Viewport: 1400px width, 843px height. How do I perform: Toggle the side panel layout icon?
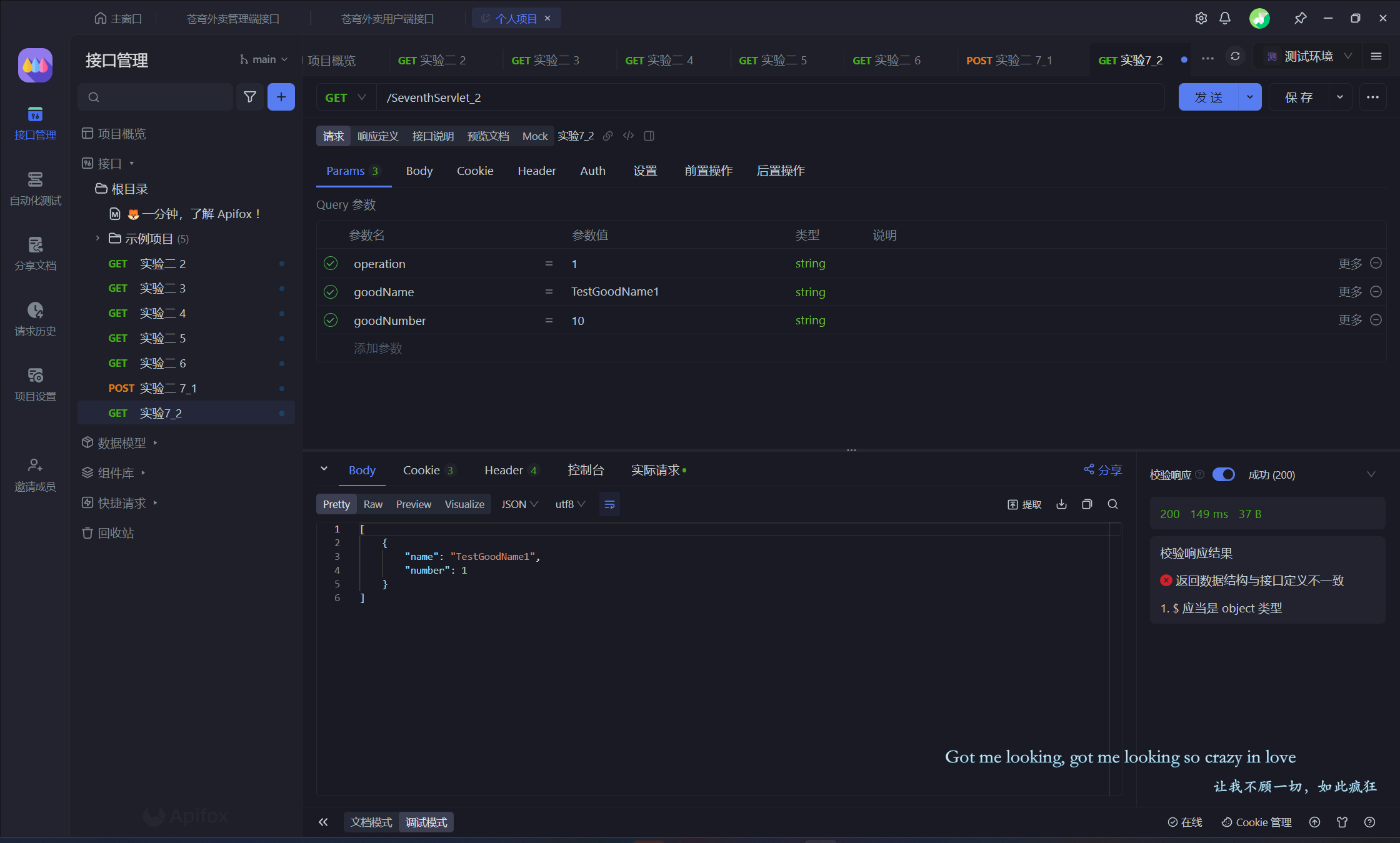pyautogui.click(x=649, y=136)
